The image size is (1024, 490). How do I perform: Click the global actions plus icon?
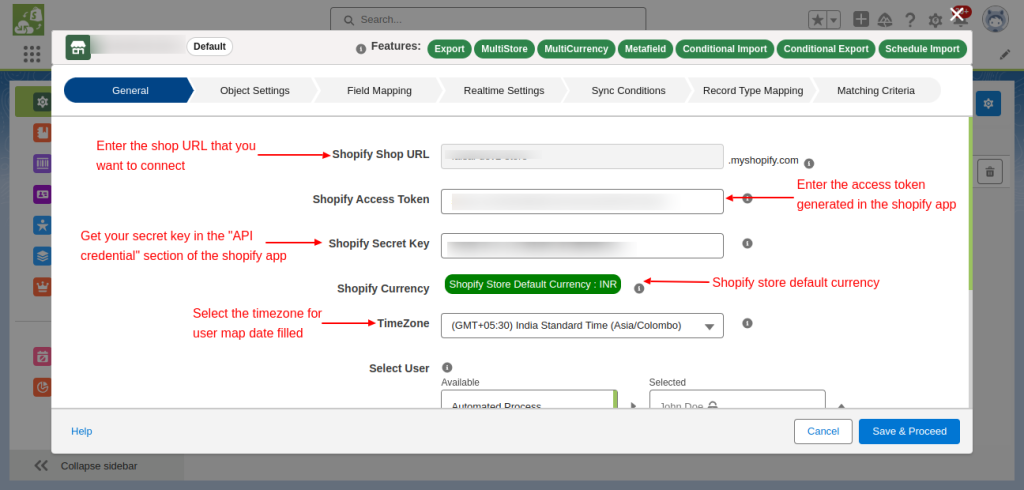click(x=861, y=20)
